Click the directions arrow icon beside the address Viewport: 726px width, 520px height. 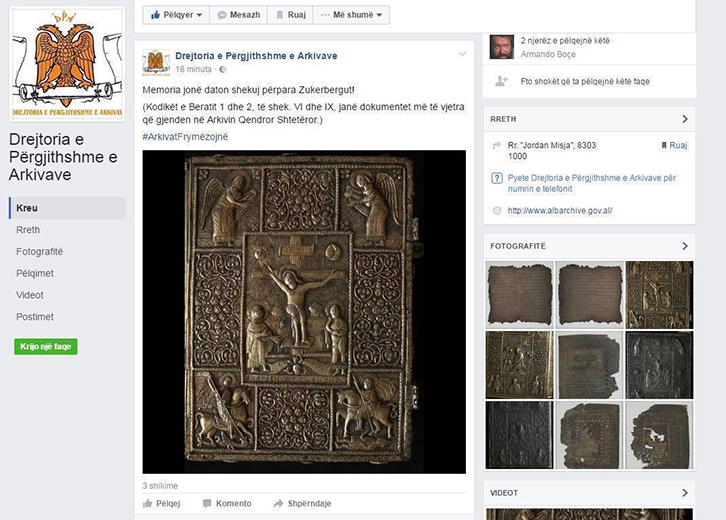click(x=497, y=146)
